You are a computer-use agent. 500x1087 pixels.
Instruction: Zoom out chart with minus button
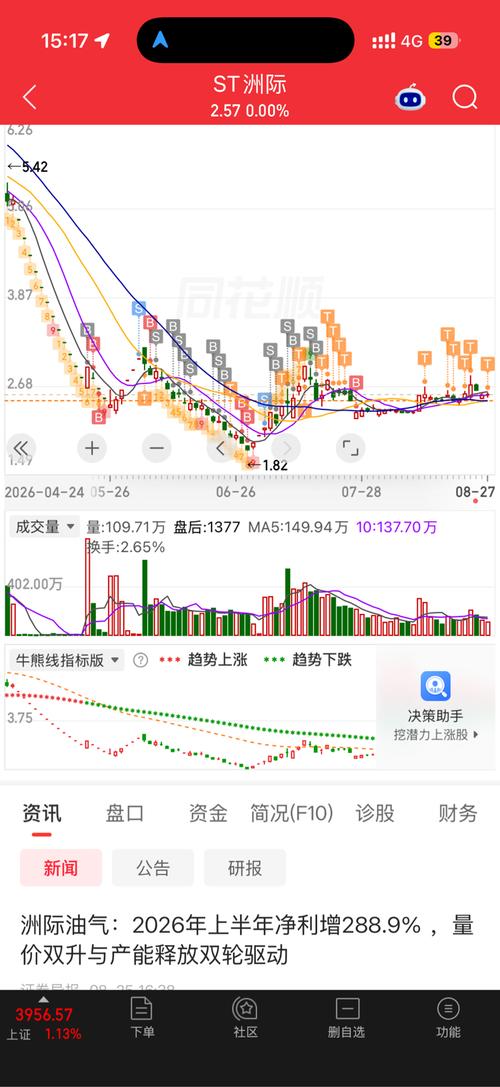157,448
